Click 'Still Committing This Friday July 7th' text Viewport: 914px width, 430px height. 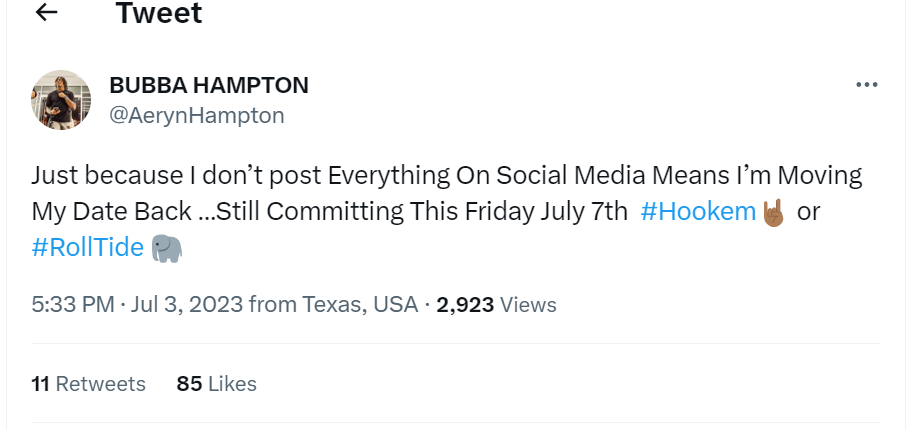tap(451, 212)
